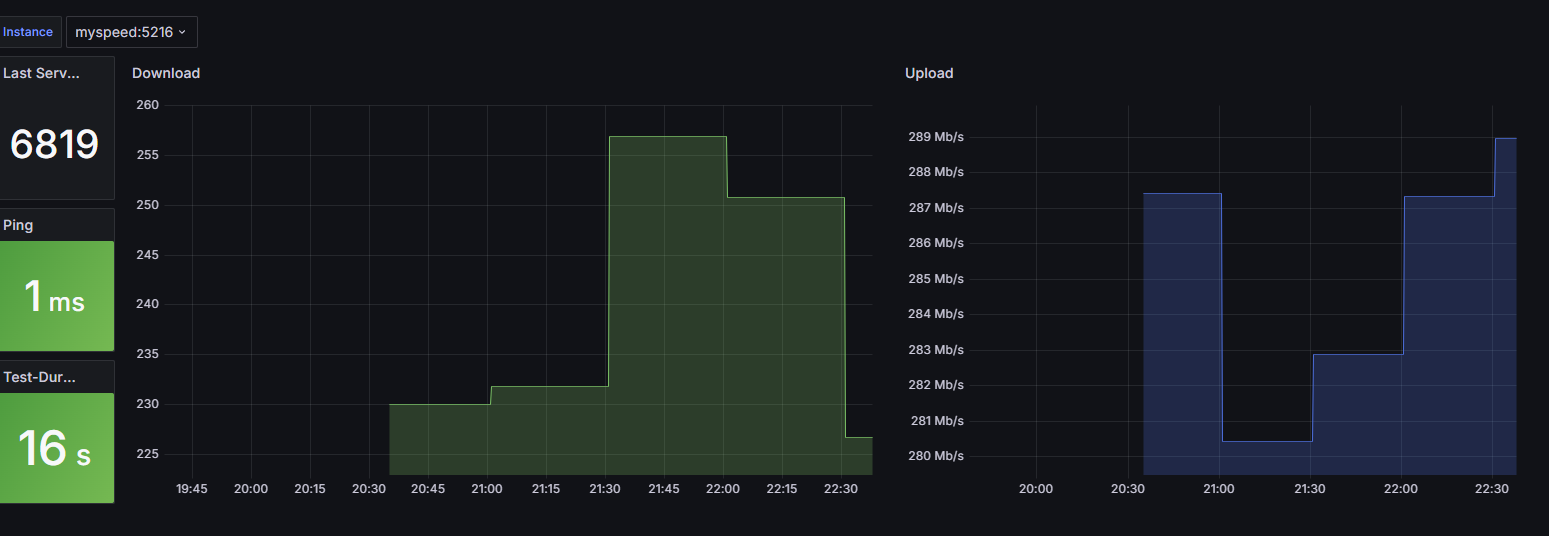
Task: Open the Upload panel title menu
Action: pyautogui.click(x=929, y=73)
